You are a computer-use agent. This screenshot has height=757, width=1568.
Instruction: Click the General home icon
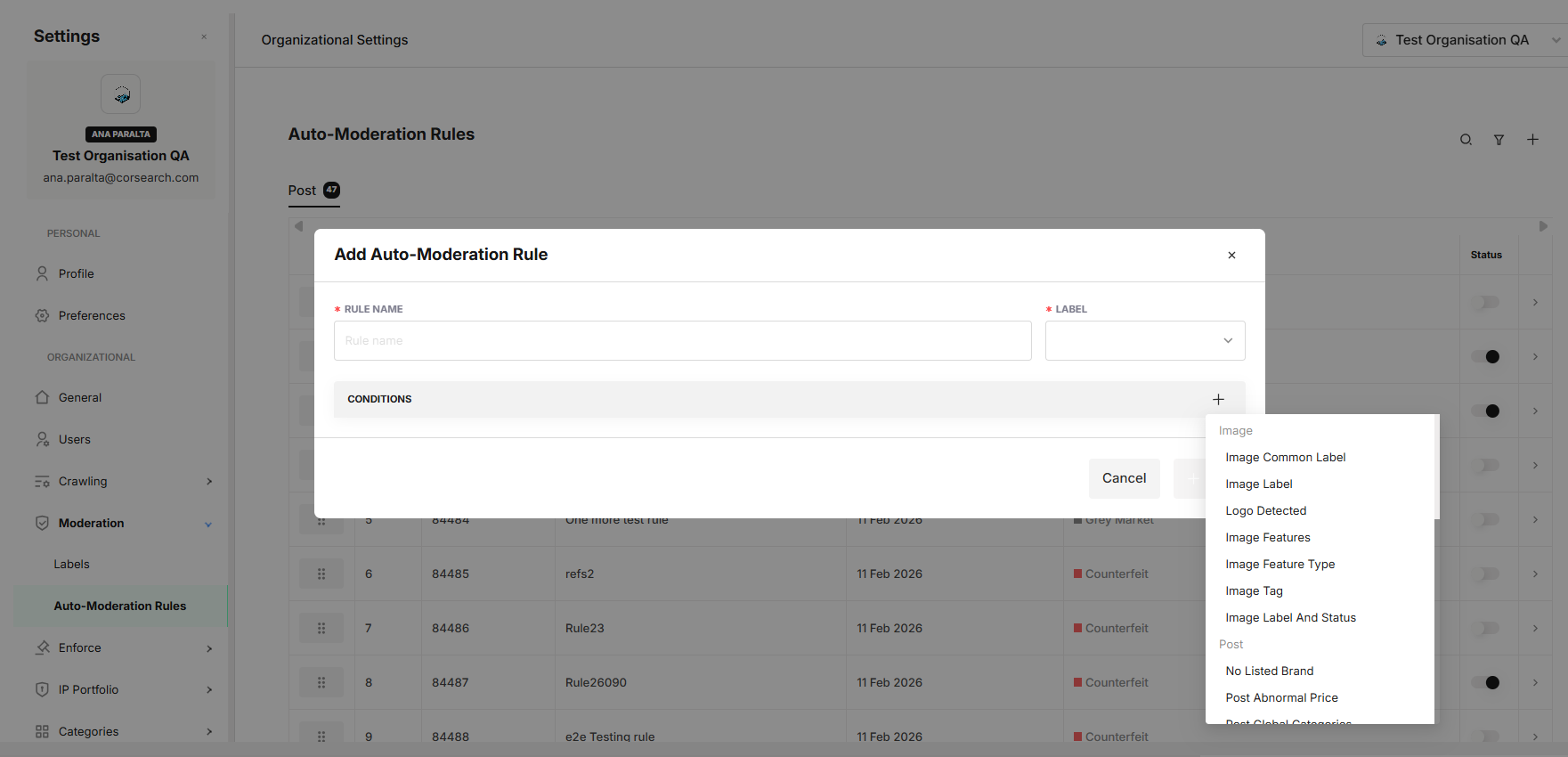tap(42, 397)
